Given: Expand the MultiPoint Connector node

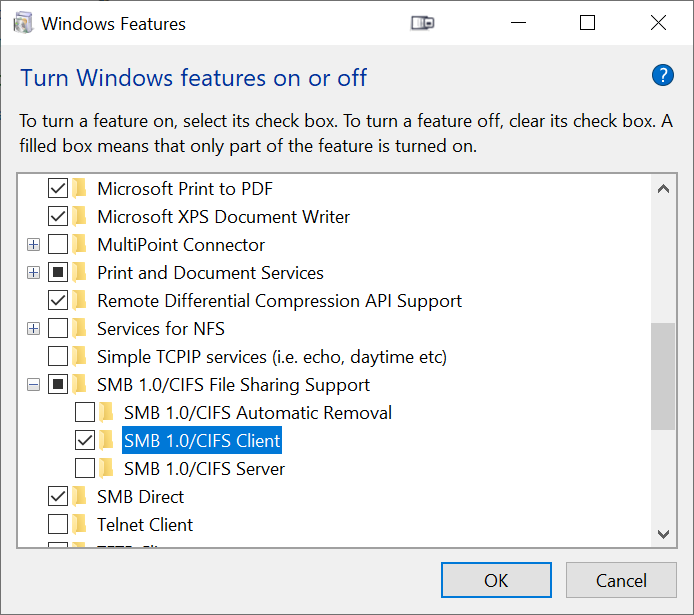Looking at the screenshot, I should point(33,244).
